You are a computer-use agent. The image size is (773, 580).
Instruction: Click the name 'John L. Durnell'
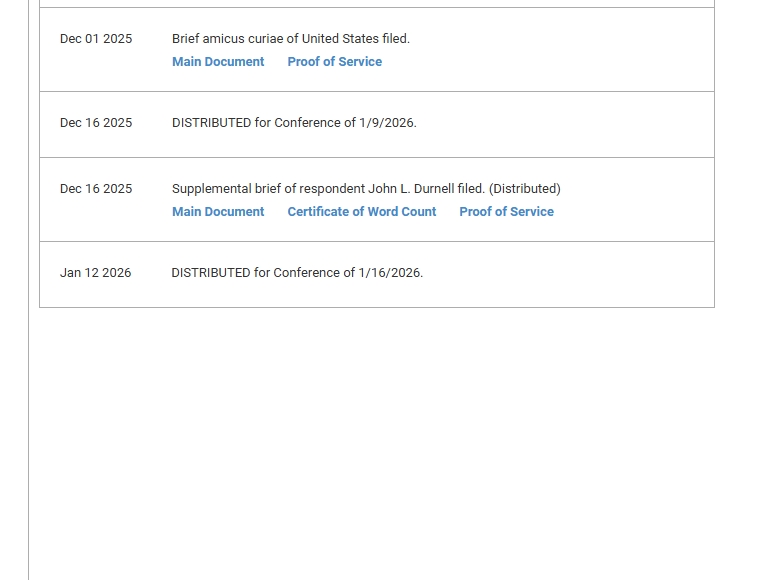[411, 189]
